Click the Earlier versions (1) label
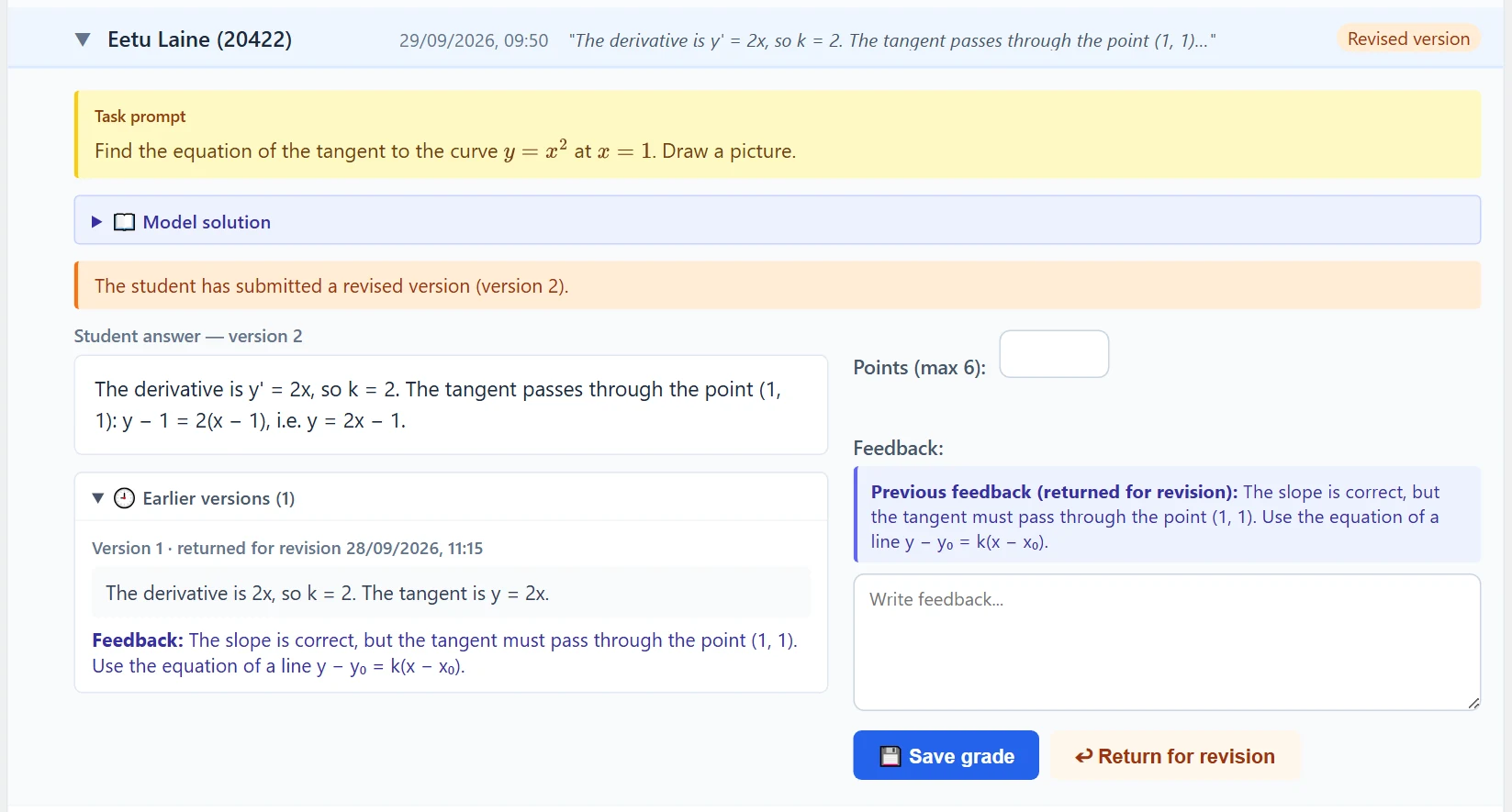Viewport: 1512px width, 812px height. [218, 498]
